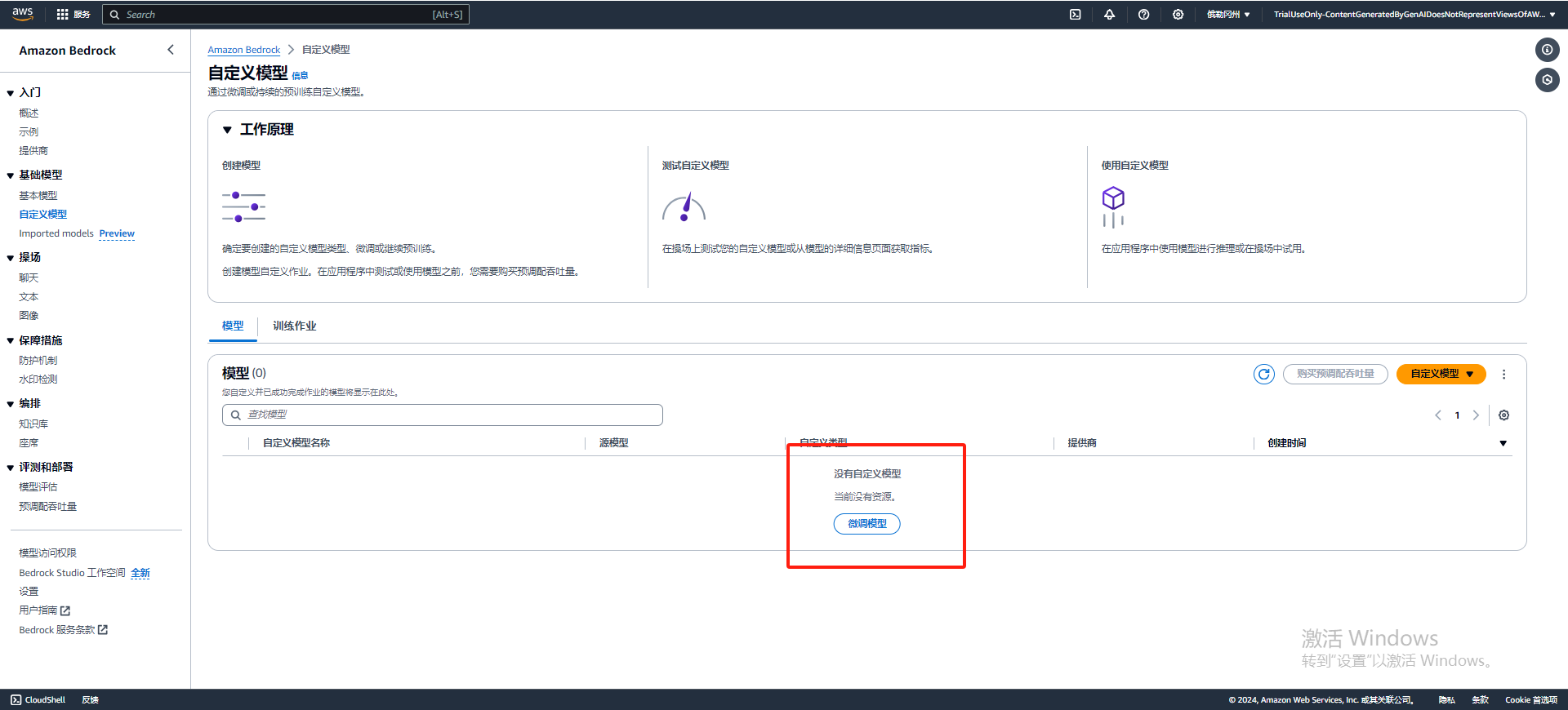Open the region selector dropdown

pyautogui.click(x=1228, y=14)
